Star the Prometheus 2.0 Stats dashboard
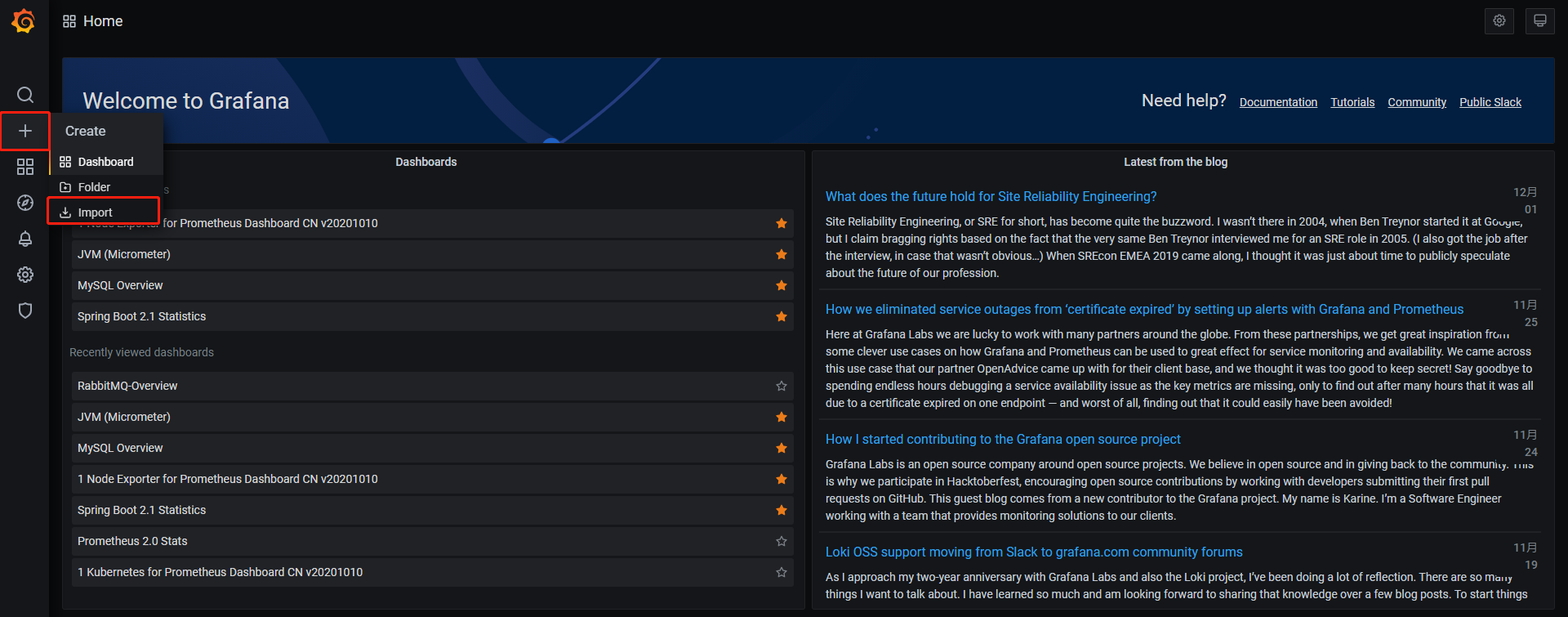1568x617 pixels. (781, 541)
